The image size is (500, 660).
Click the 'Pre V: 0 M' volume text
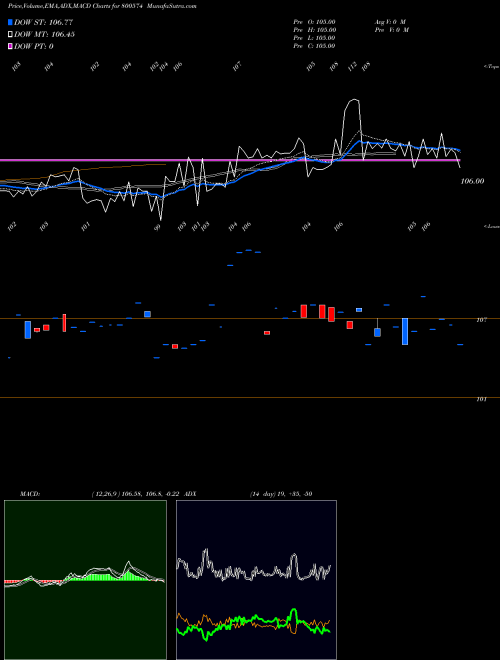(393, 30)
